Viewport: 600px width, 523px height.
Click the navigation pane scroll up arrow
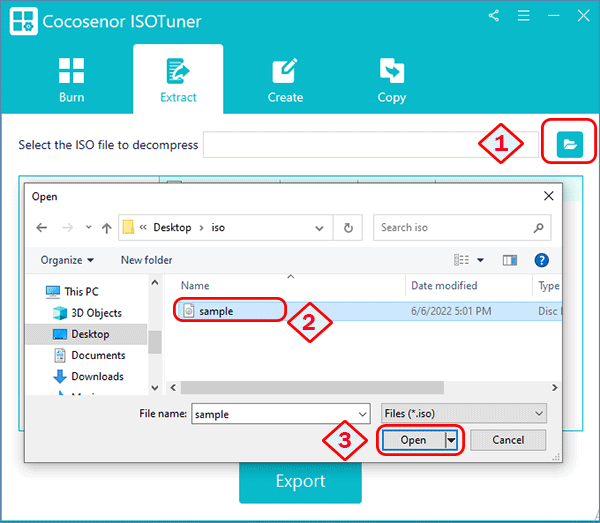155,283
